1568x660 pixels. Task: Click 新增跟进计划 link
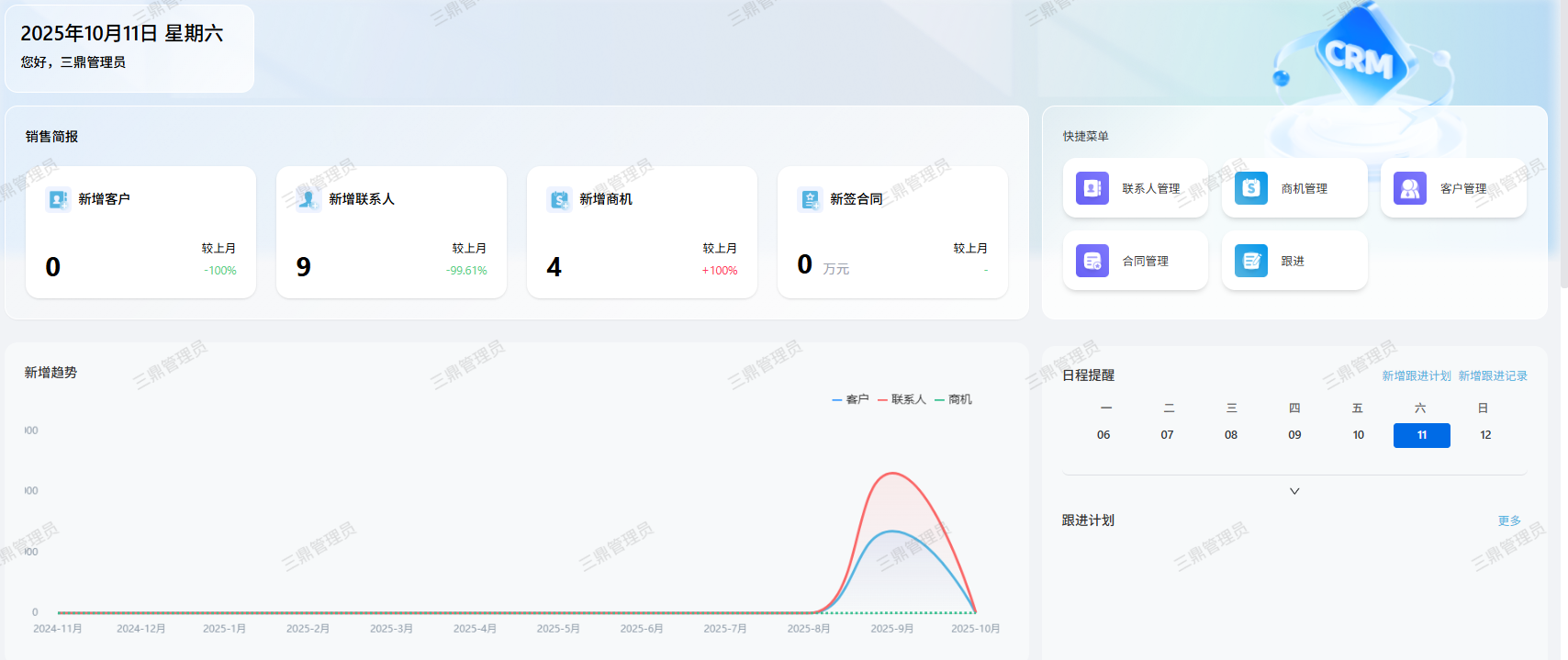click(x=1417, y=376)
